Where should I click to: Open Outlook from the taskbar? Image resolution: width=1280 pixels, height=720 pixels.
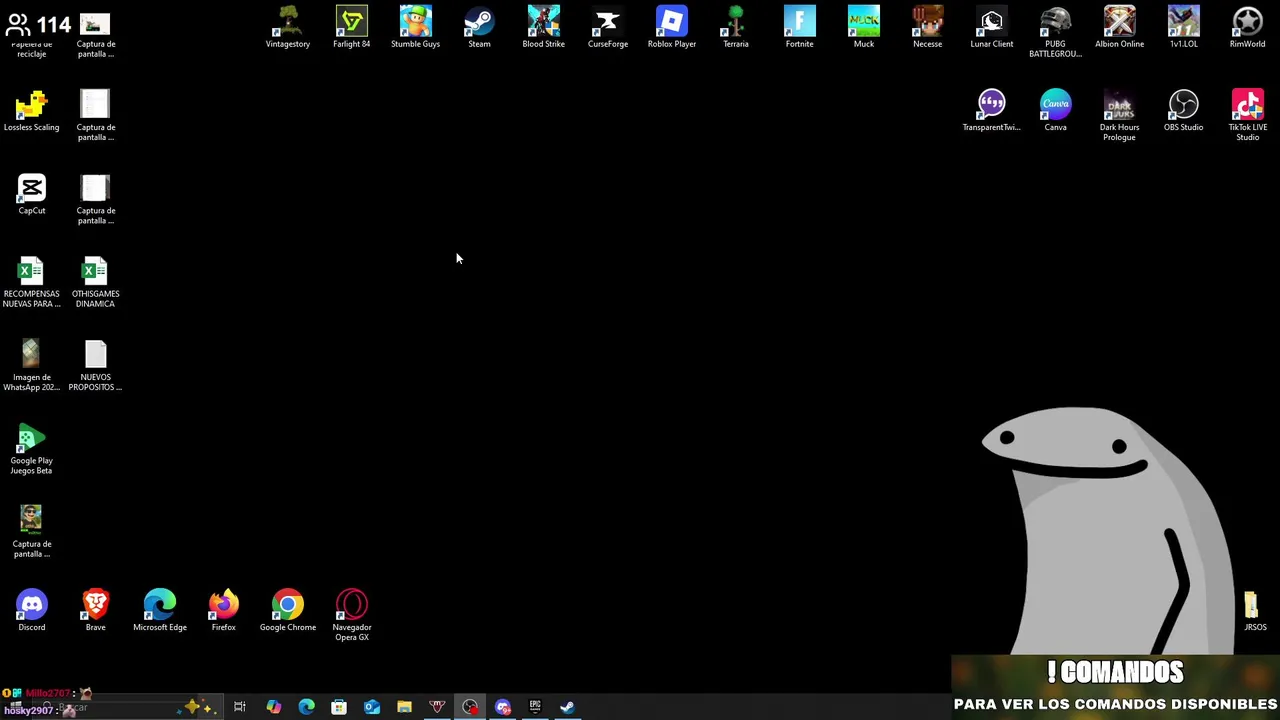point(372,707)
